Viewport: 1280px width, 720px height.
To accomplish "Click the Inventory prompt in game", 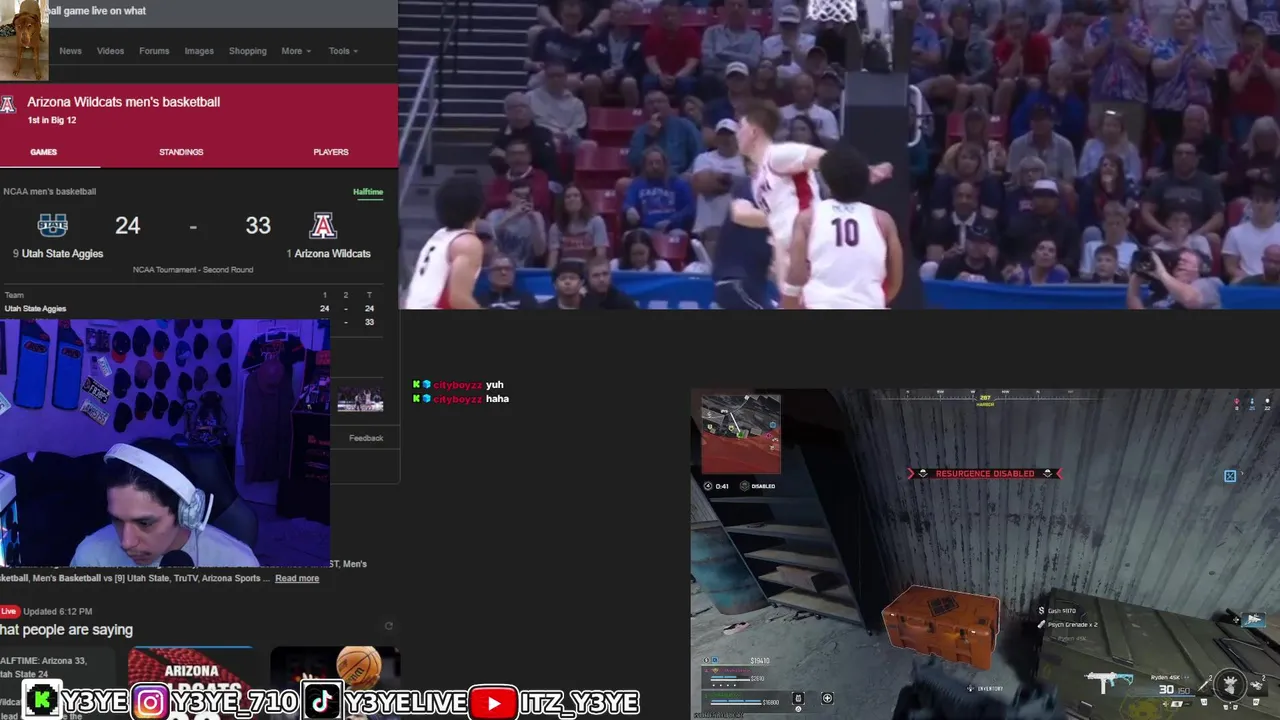I will [987, 688].
